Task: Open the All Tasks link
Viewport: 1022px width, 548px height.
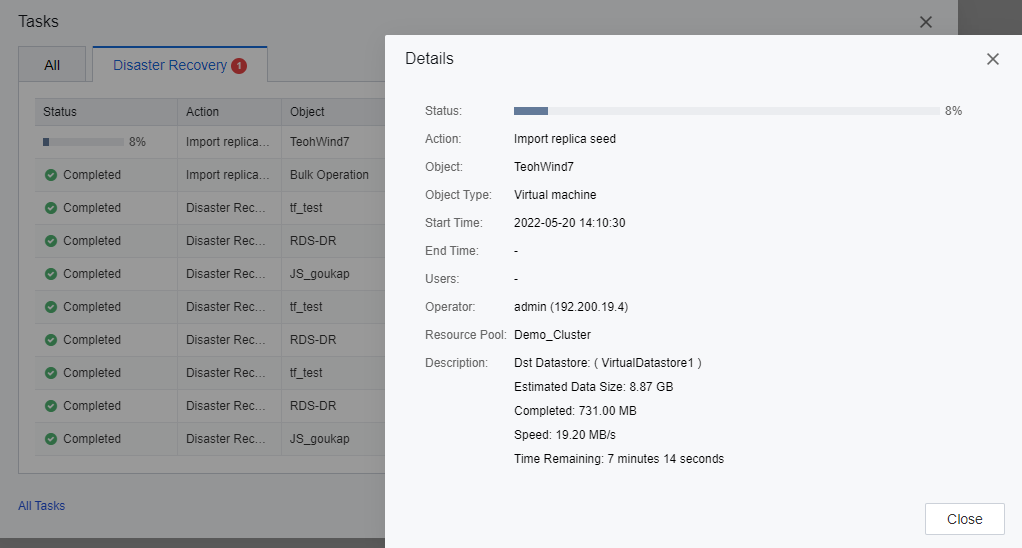Action: click(41, 506)
